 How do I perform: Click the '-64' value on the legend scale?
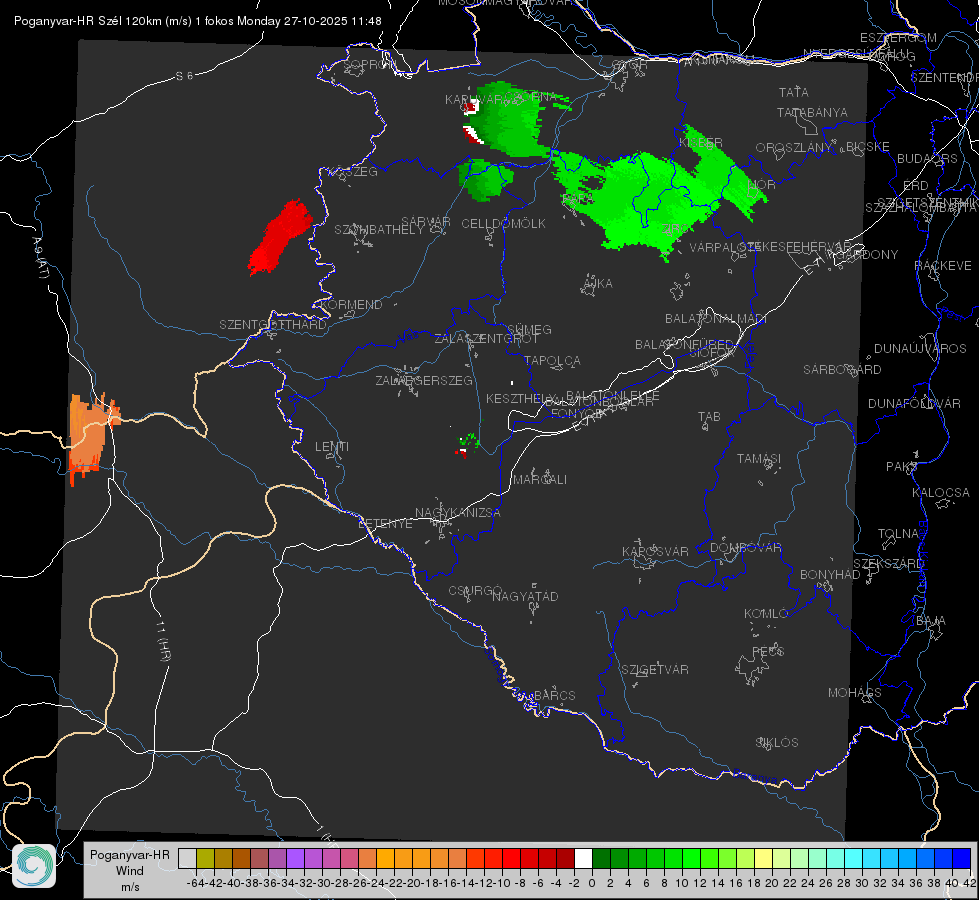[x=196, y=883]
